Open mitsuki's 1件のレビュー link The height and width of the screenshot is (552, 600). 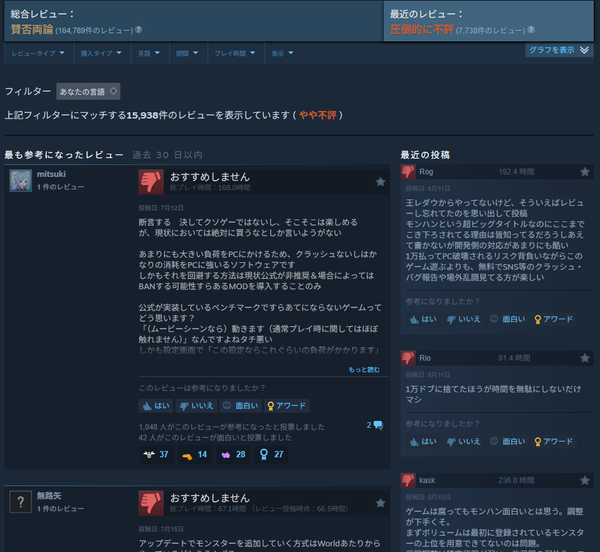pyautogui.click(x=60, y=187)
